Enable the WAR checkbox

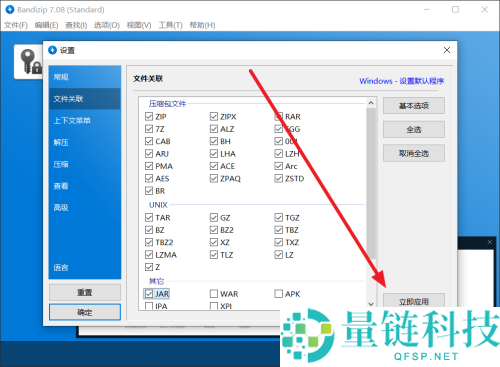214,294
